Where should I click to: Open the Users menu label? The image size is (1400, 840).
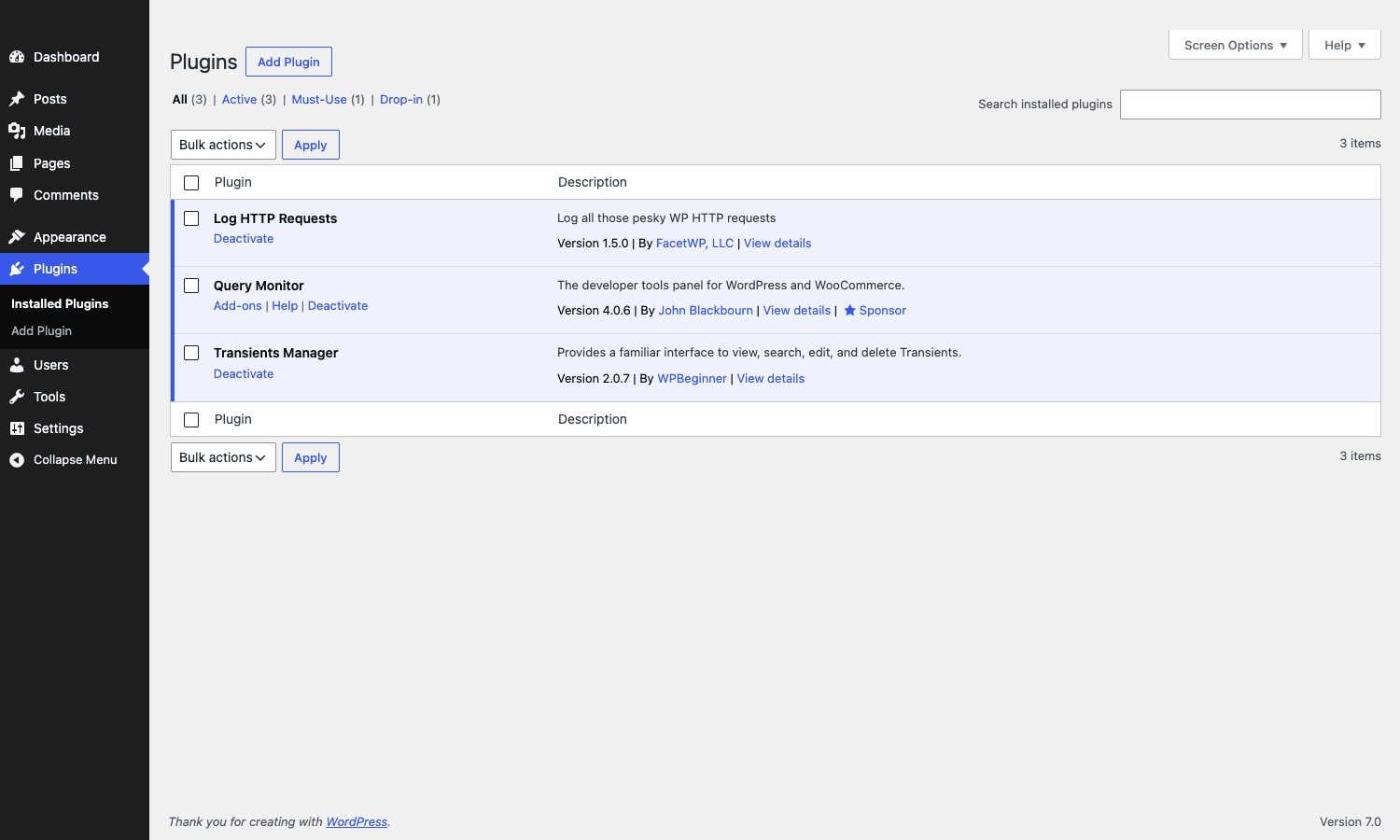[x=51, y=365]
